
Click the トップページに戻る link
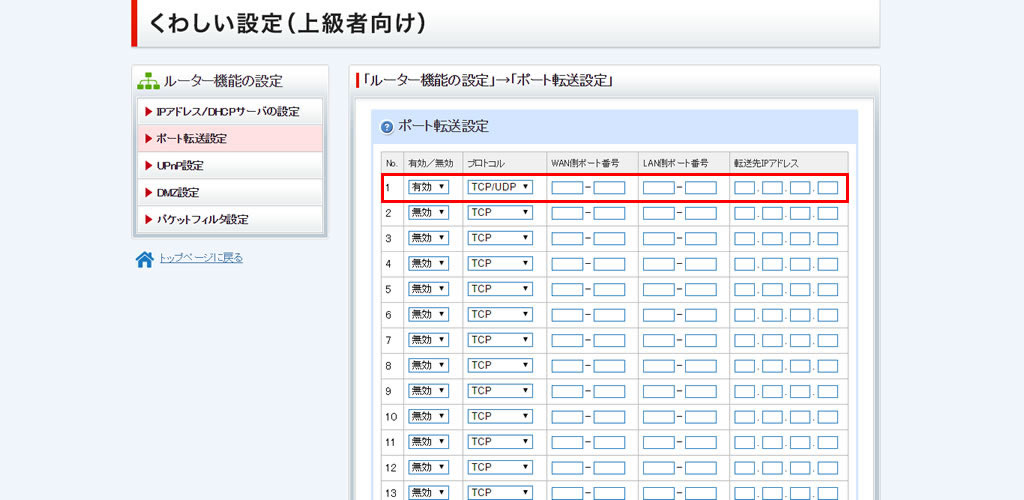click(201, 258)
